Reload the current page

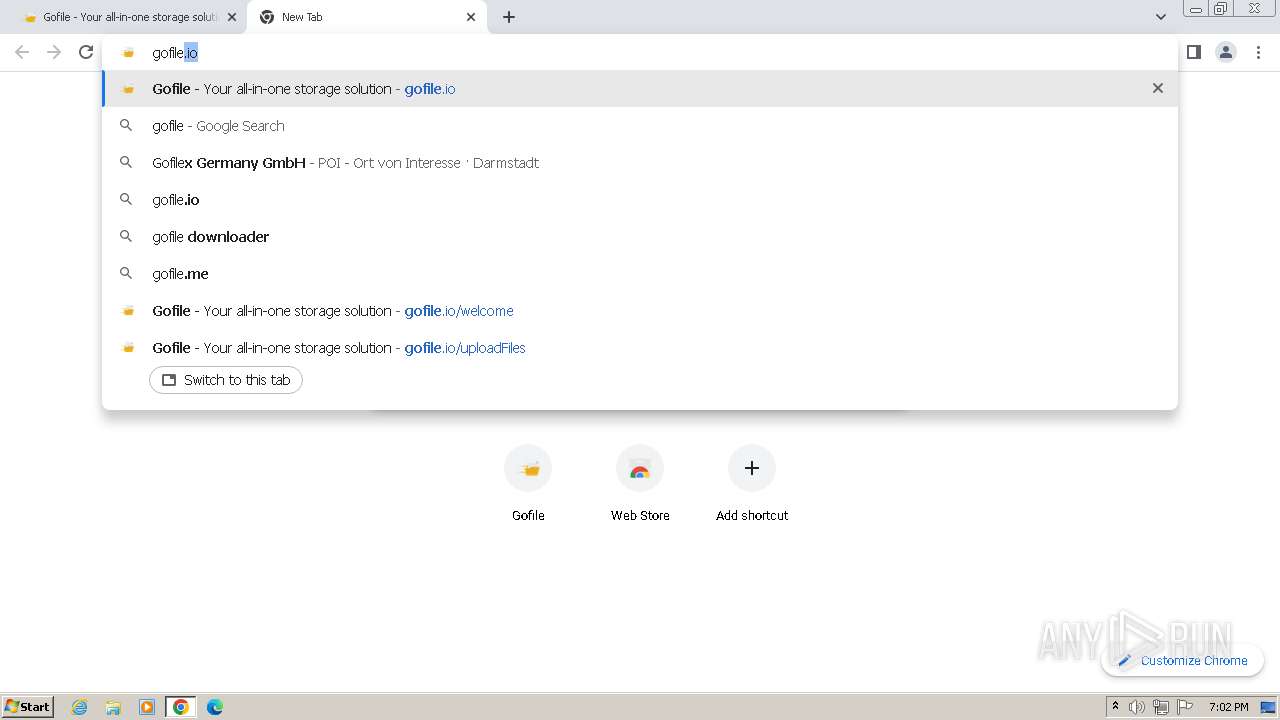(x=86, y=52)
